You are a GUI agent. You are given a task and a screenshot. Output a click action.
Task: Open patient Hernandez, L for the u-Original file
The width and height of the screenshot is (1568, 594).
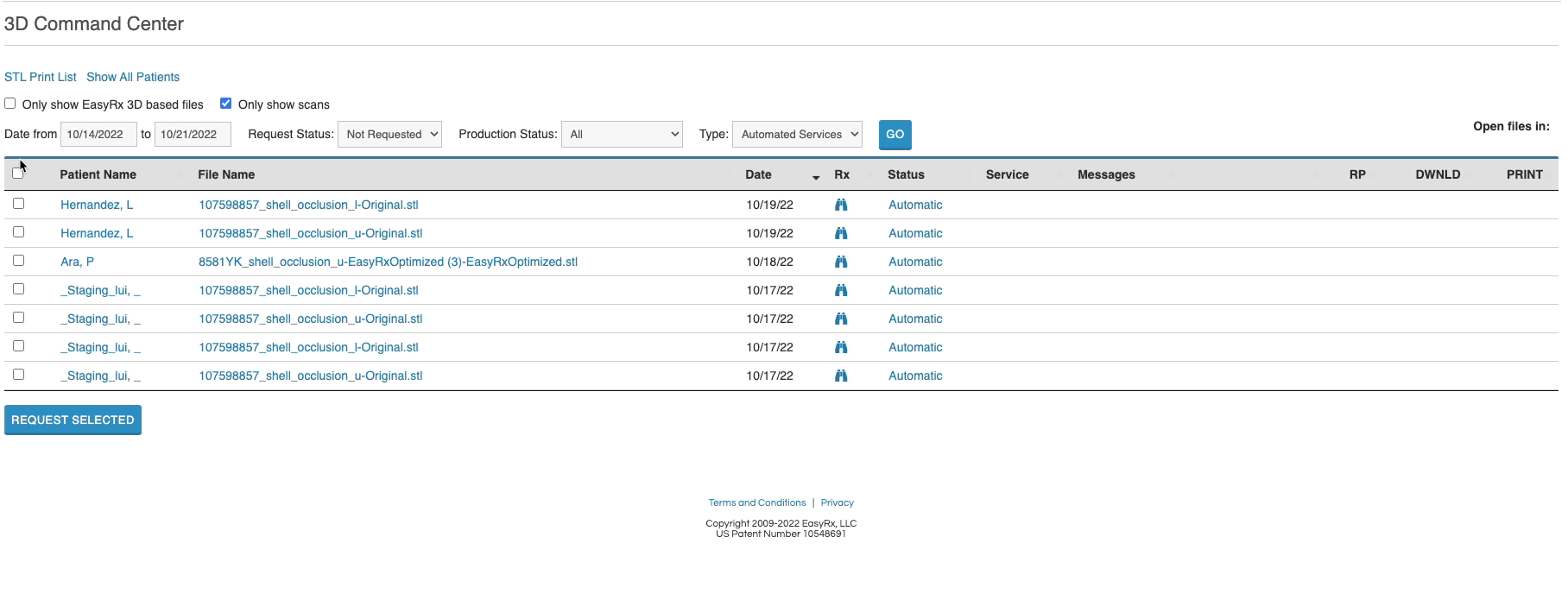(97, 234)
